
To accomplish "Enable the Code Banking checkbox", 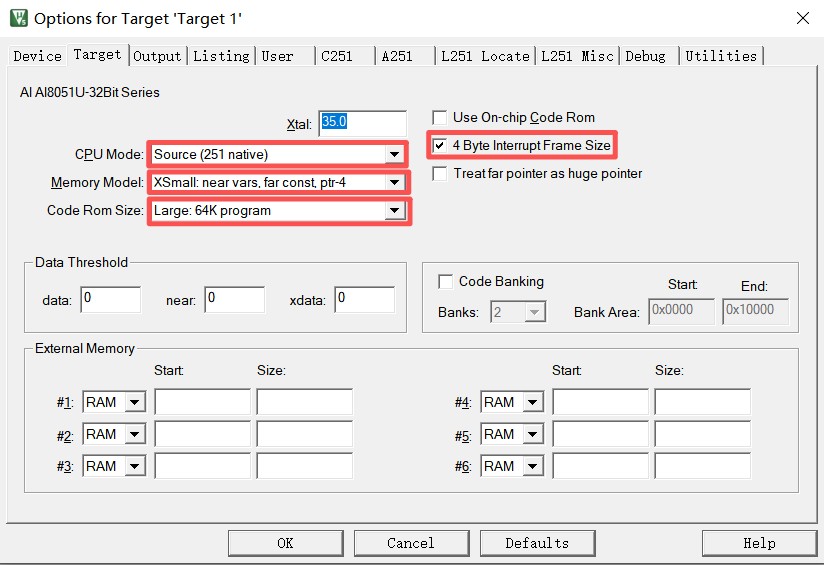I will 445,282.
